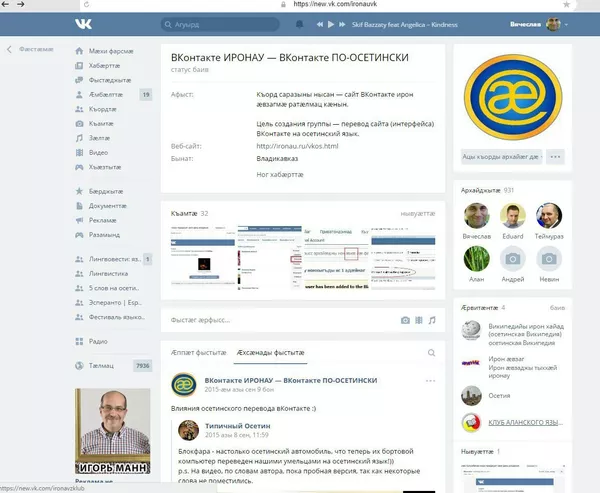Open Типичный Осетин reposted source link
The width and height of the screenshot is (600, 493).
238,426
